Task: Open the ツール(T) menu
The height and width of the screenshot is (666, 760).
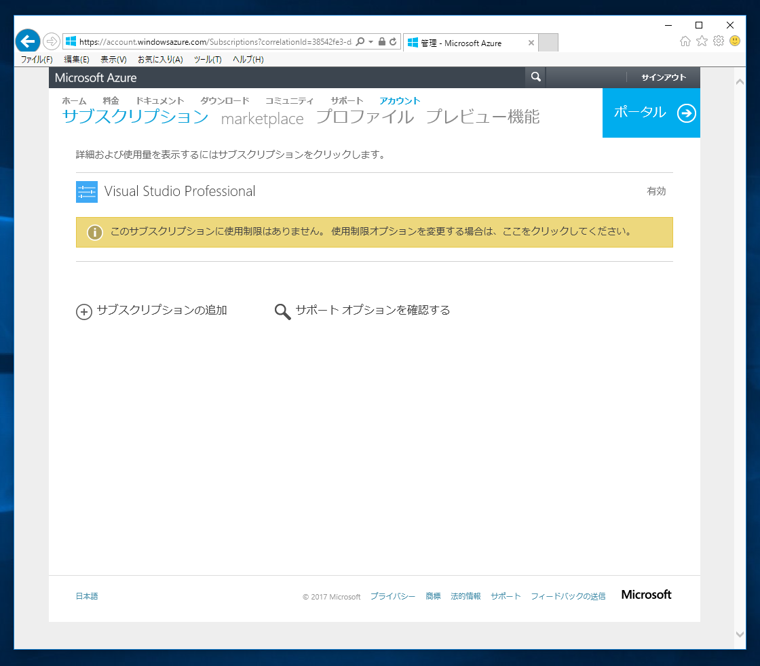Action: (x=207, y=59)
